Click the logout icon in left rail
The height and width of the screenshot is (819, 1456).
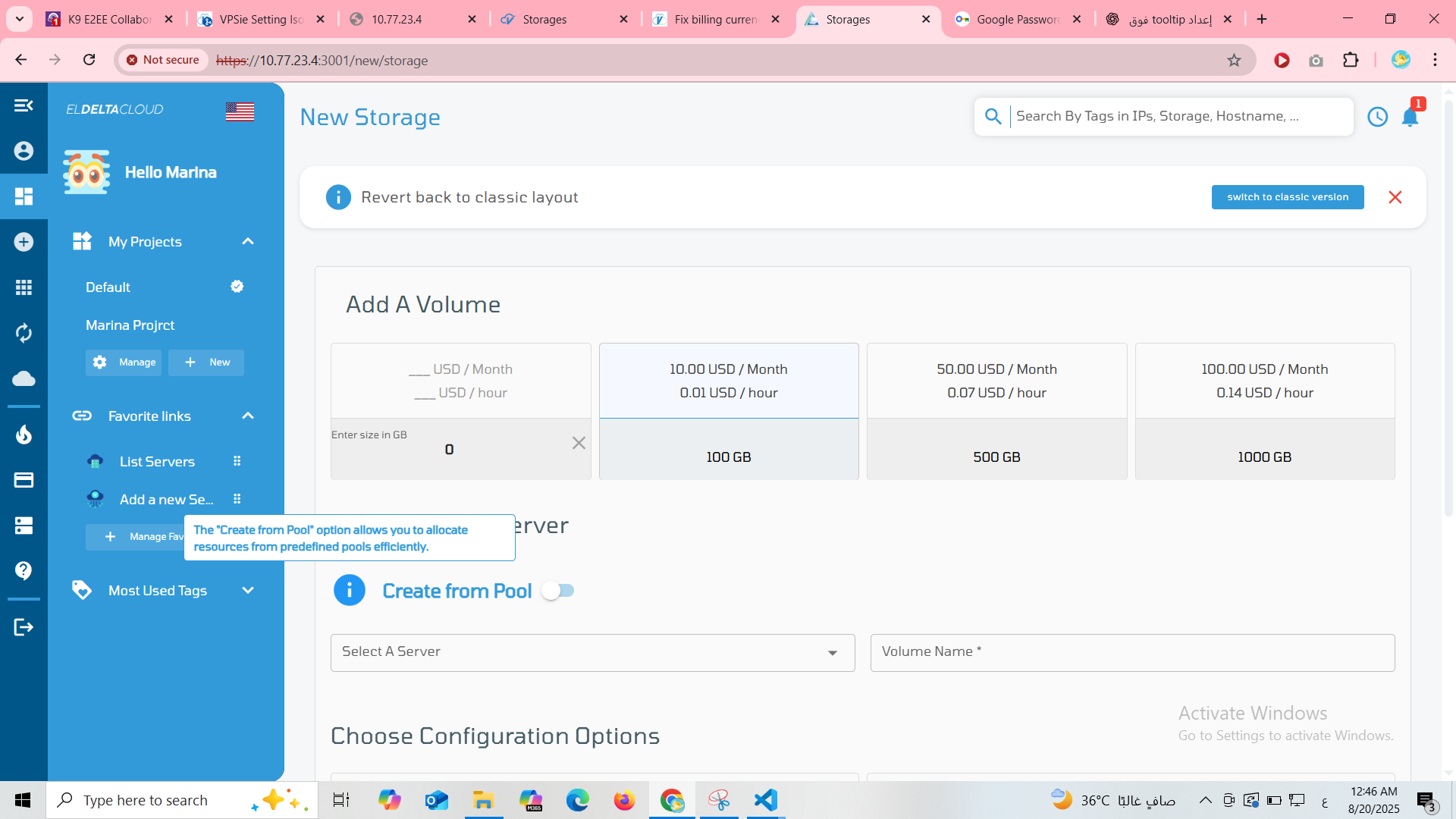24,627
